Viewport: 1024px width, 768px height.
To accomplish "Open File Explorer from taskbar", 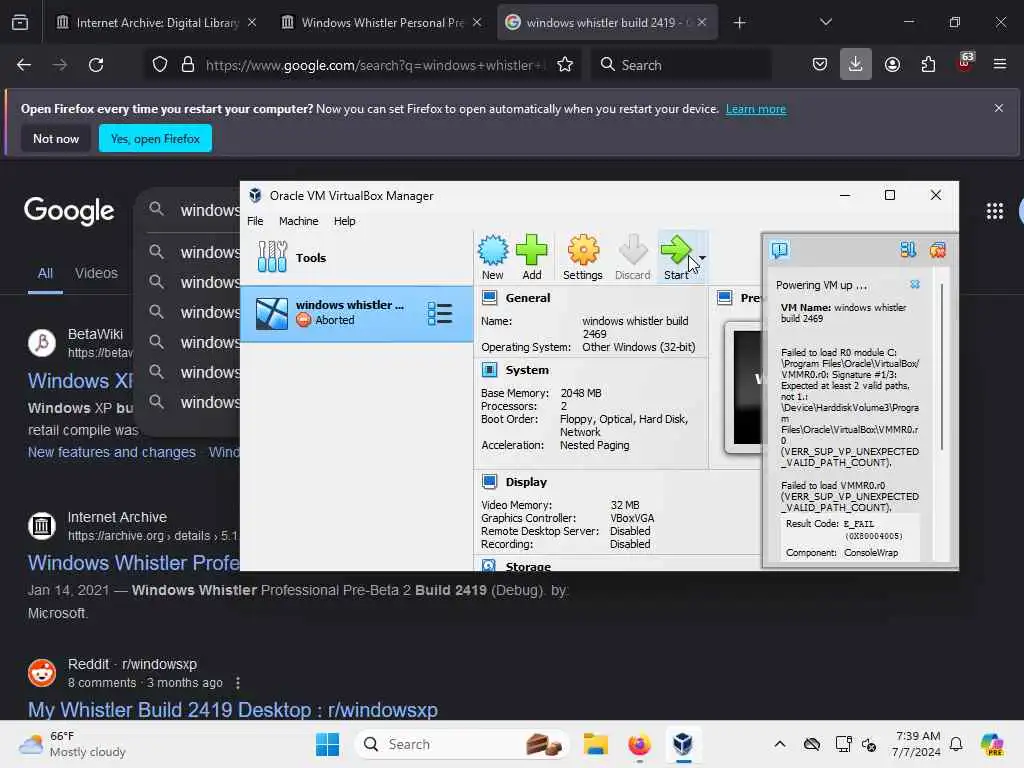I will pyautogui.click(x=596, y=744).
